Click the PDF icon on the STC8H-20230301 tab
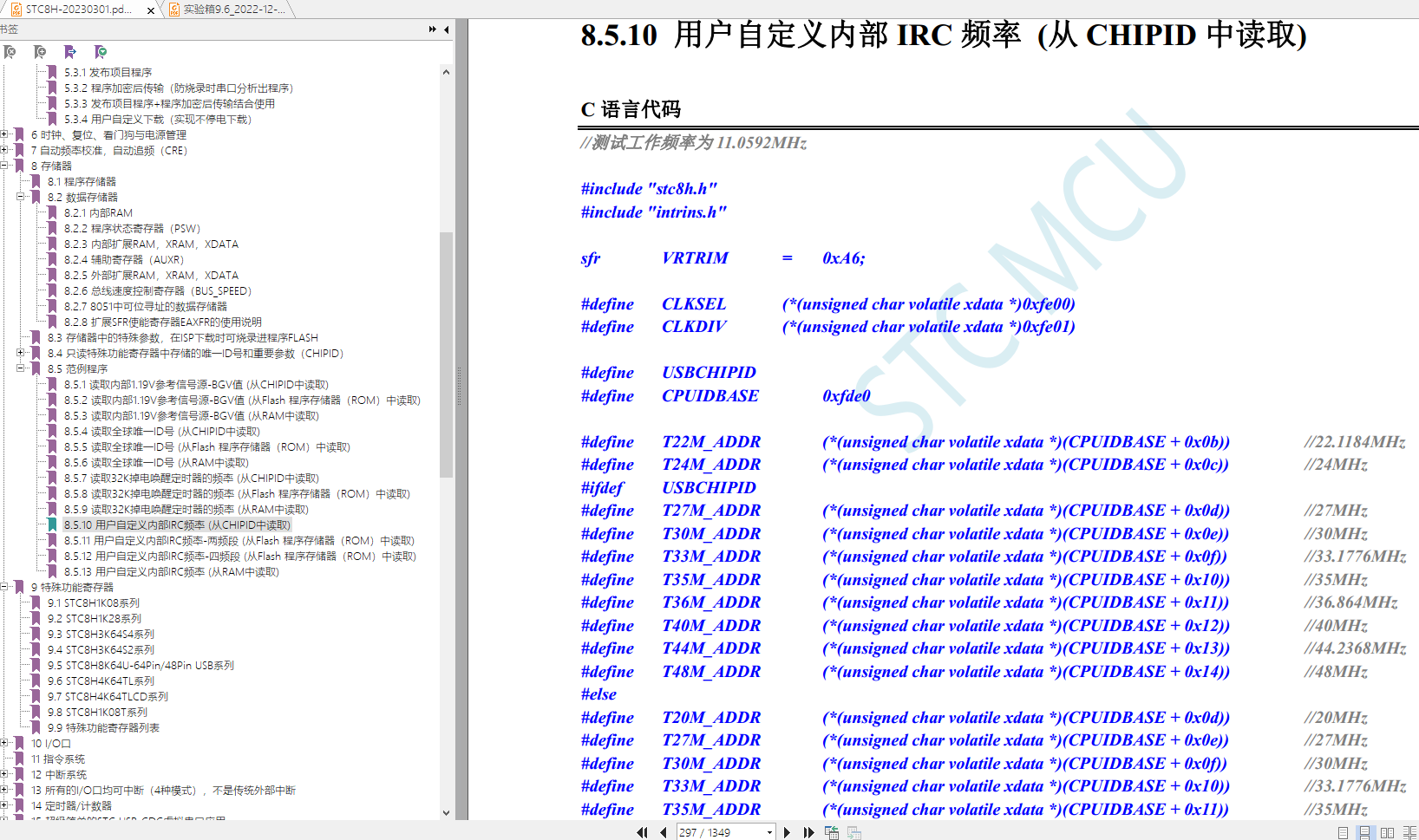The height and width of the screenshot is (840, 1419). (x=16, y=10)
